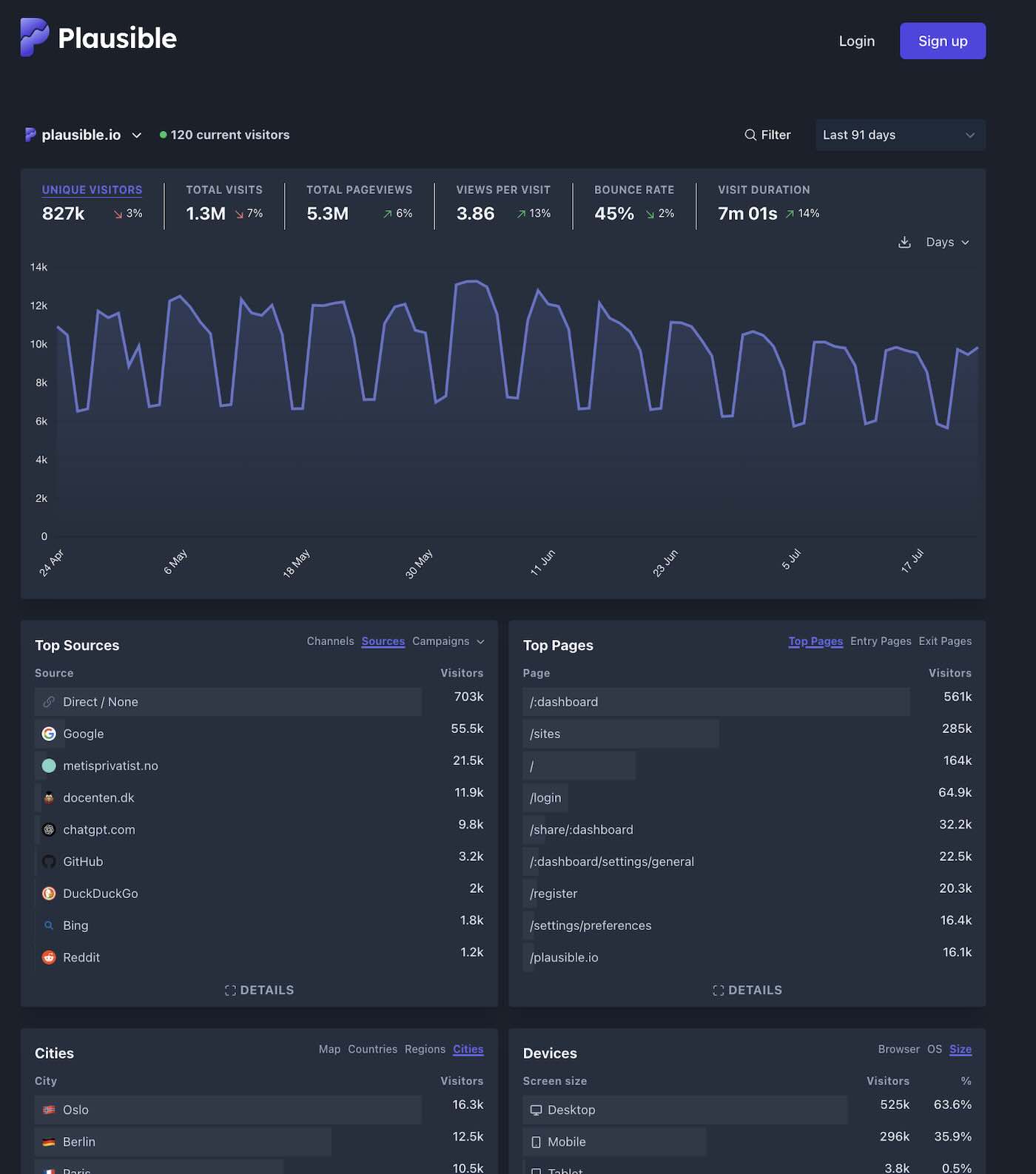Viewport: 1036px width, 1174px height.
Task: Switch to the Regions tab
Action: coord(425,1050)
